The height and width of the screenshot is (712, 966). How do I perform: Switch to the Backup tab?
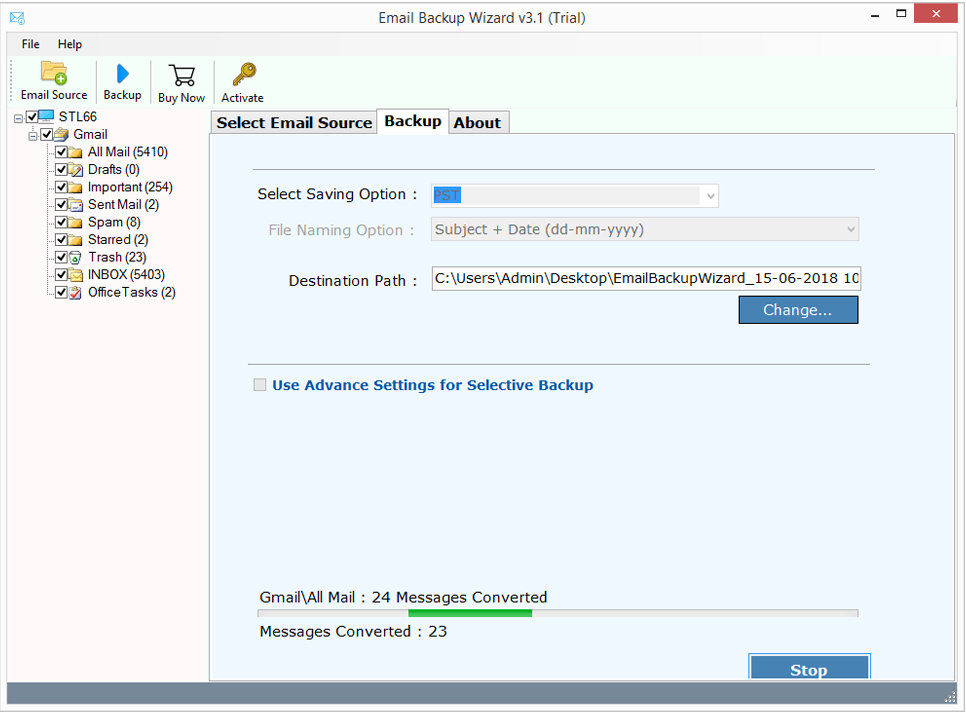click(x=413, y=121)
